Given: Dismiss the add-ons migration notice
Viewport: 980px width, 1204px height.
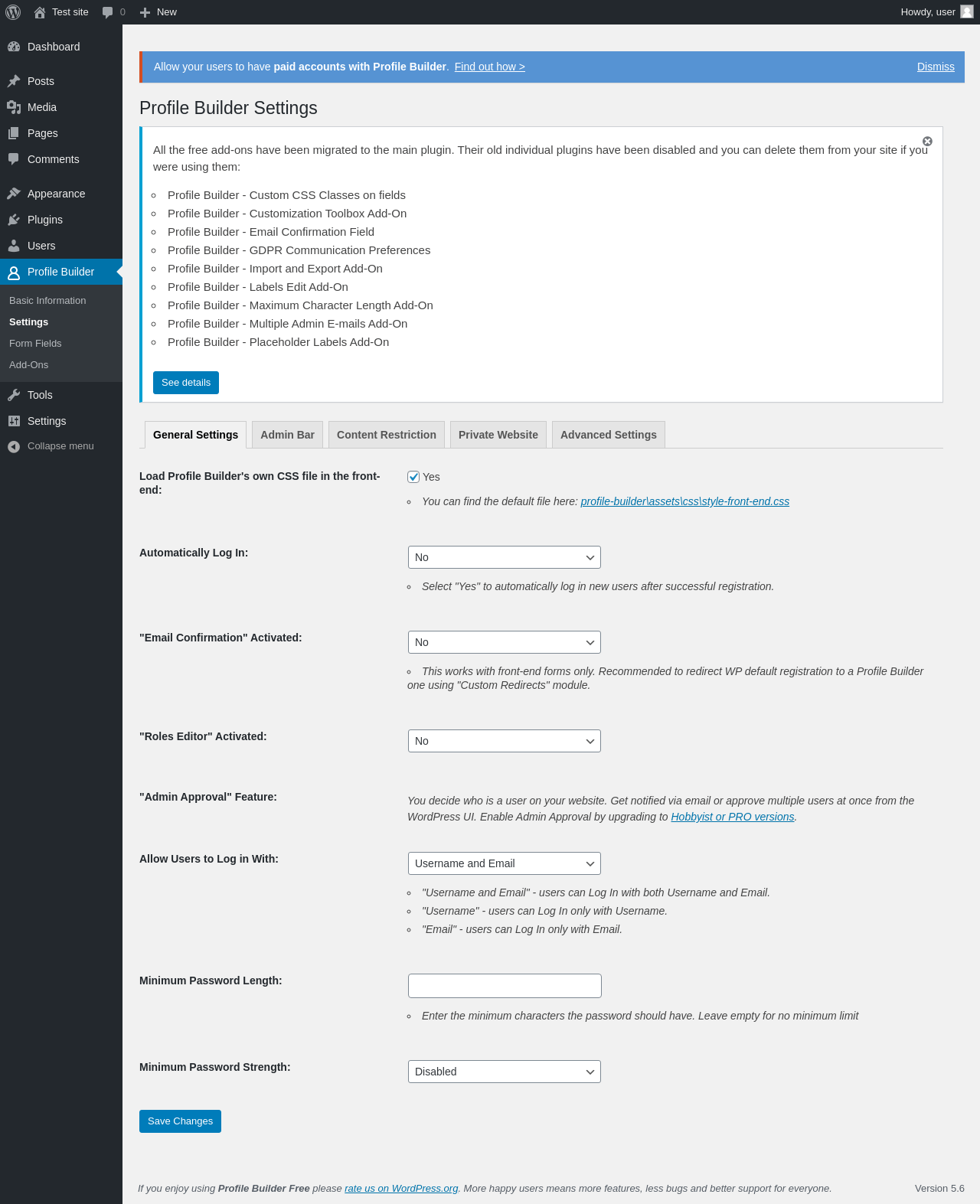Looking at the screenshot, I should [927, 142].
